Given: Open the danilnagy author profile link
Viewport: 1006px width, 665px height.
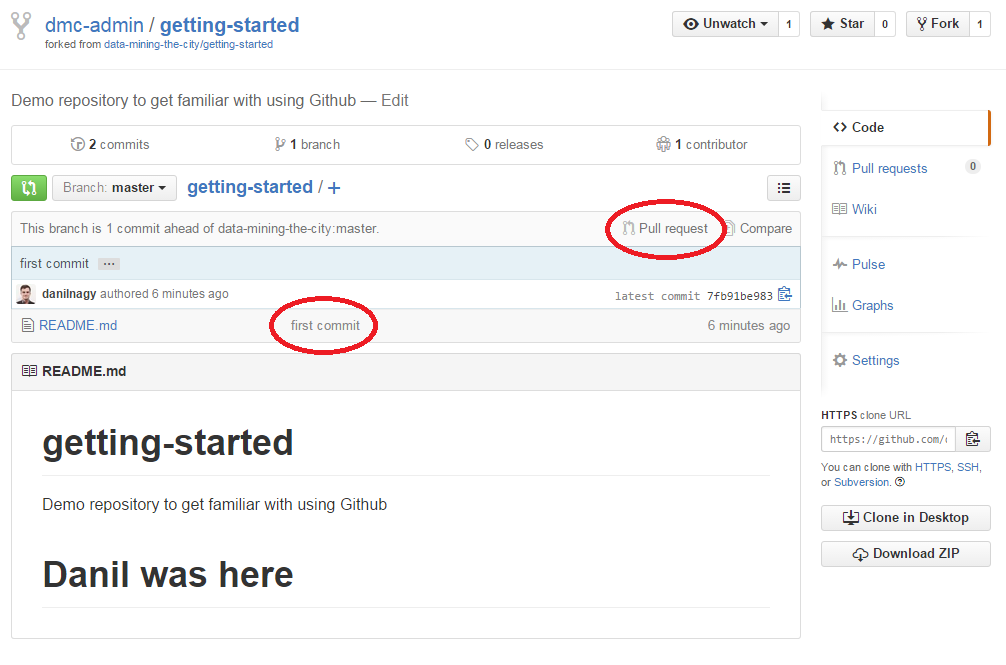Looking at the screenshot, I should [69, 294].
